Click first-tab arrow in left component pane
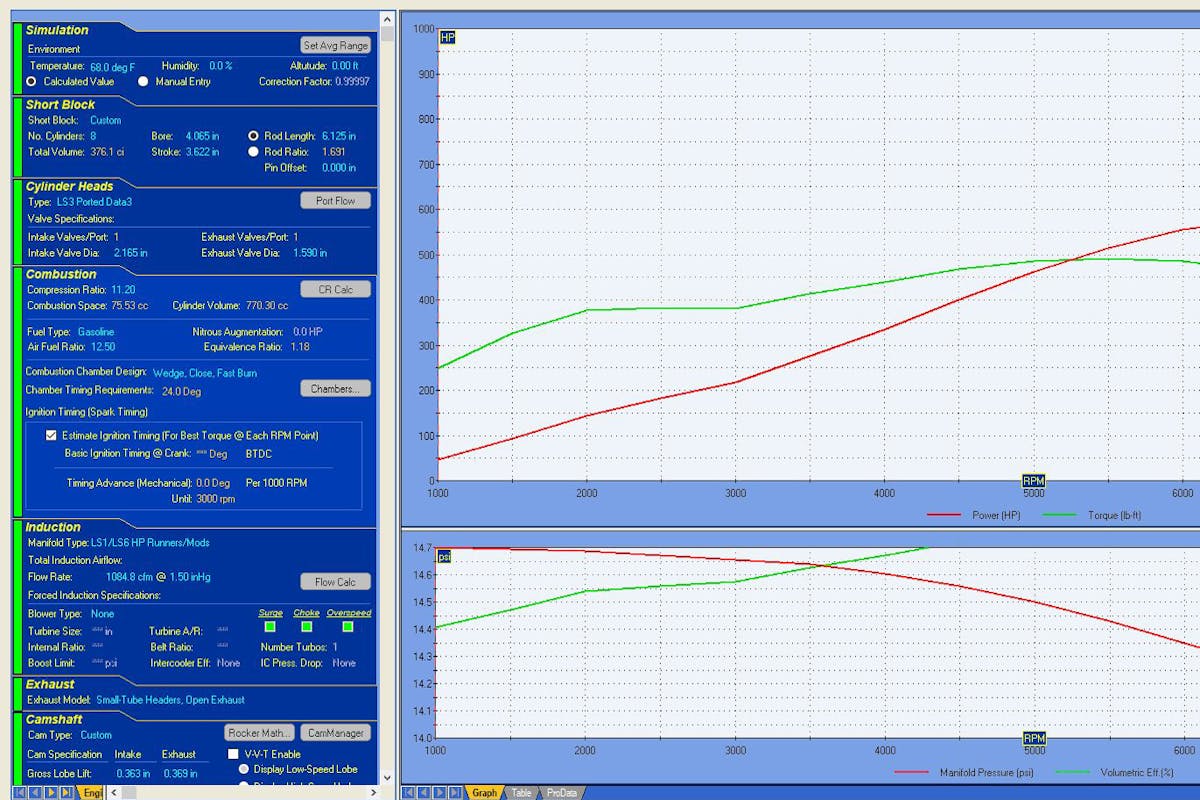This screenshot has height=800, width=1200. coord(20,792)
